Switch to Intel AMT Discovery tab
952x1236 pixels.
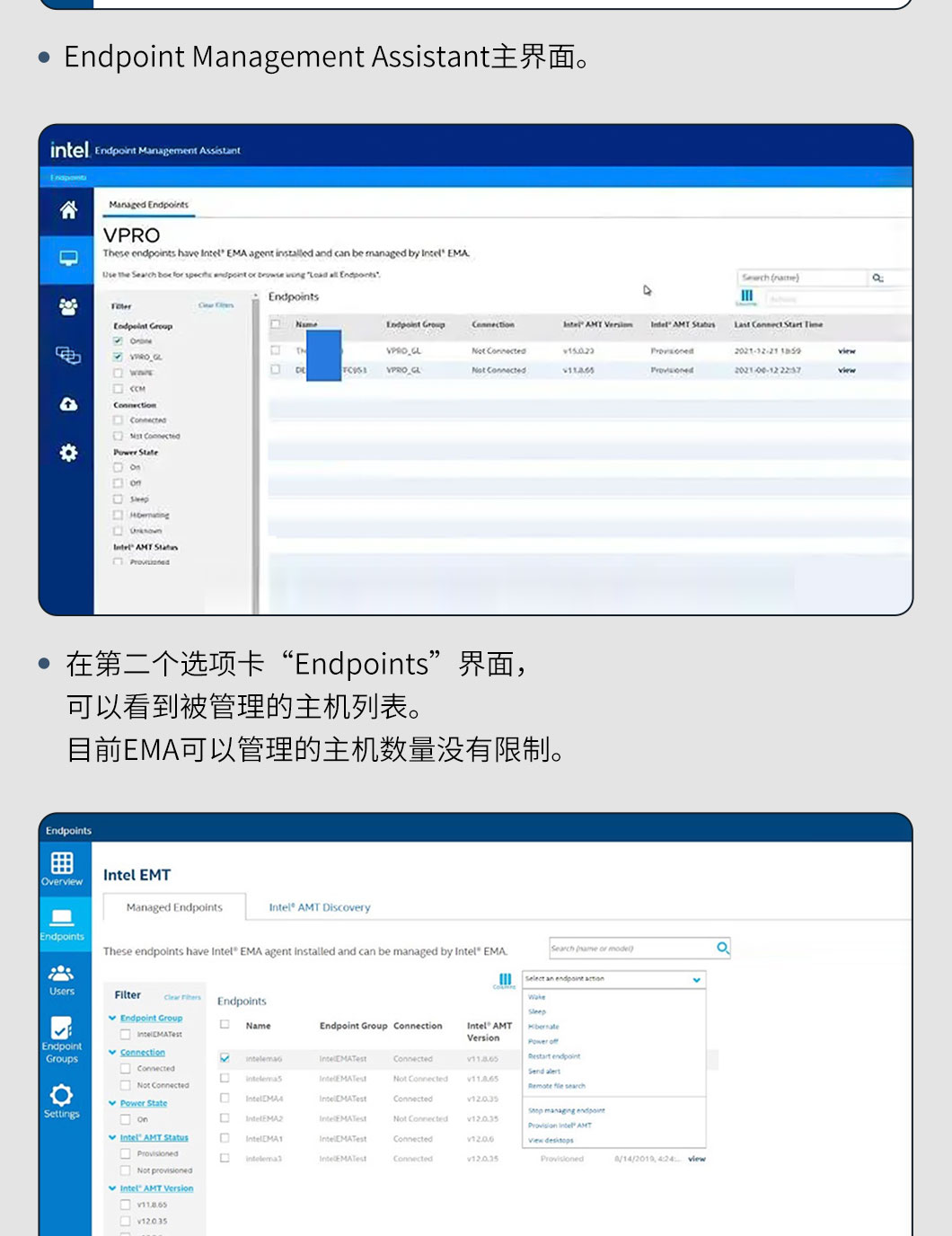click(x=320, y=907)
